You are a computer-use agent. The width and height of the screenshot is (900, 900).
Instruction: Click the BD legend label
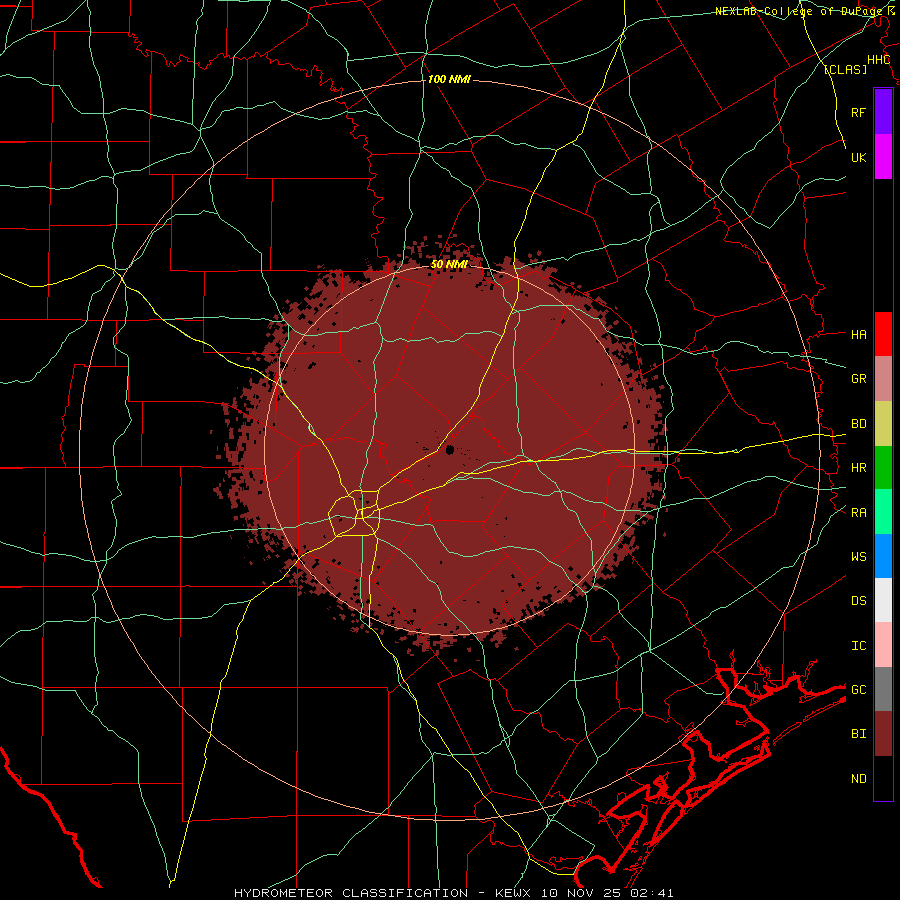[x=858, y=424]
